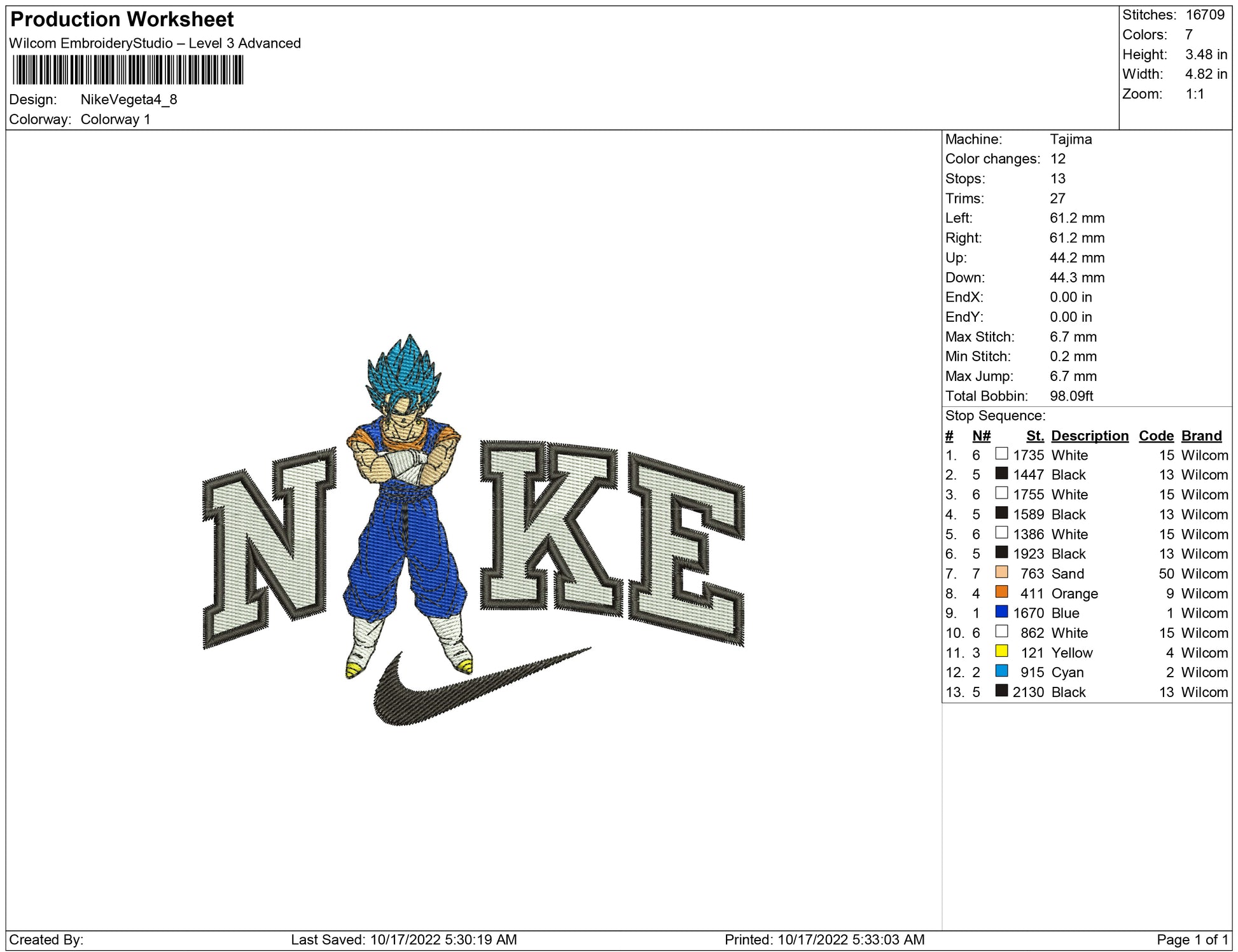Click the white swatch in stop row 1
The height and width of the screenshot is (952, 1238).
[x=1001, y=454]
